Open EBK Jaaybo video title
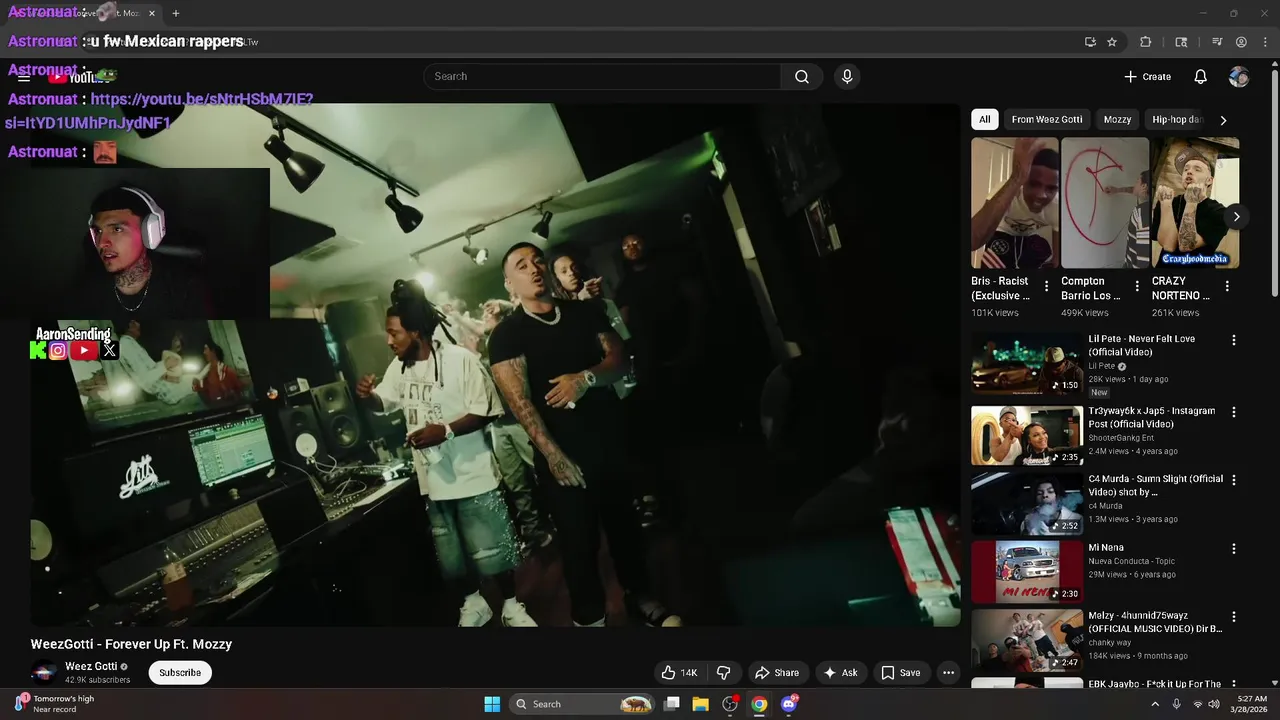The height and width of the screenshot is (720, 1280). click(x=1155, y=685)
